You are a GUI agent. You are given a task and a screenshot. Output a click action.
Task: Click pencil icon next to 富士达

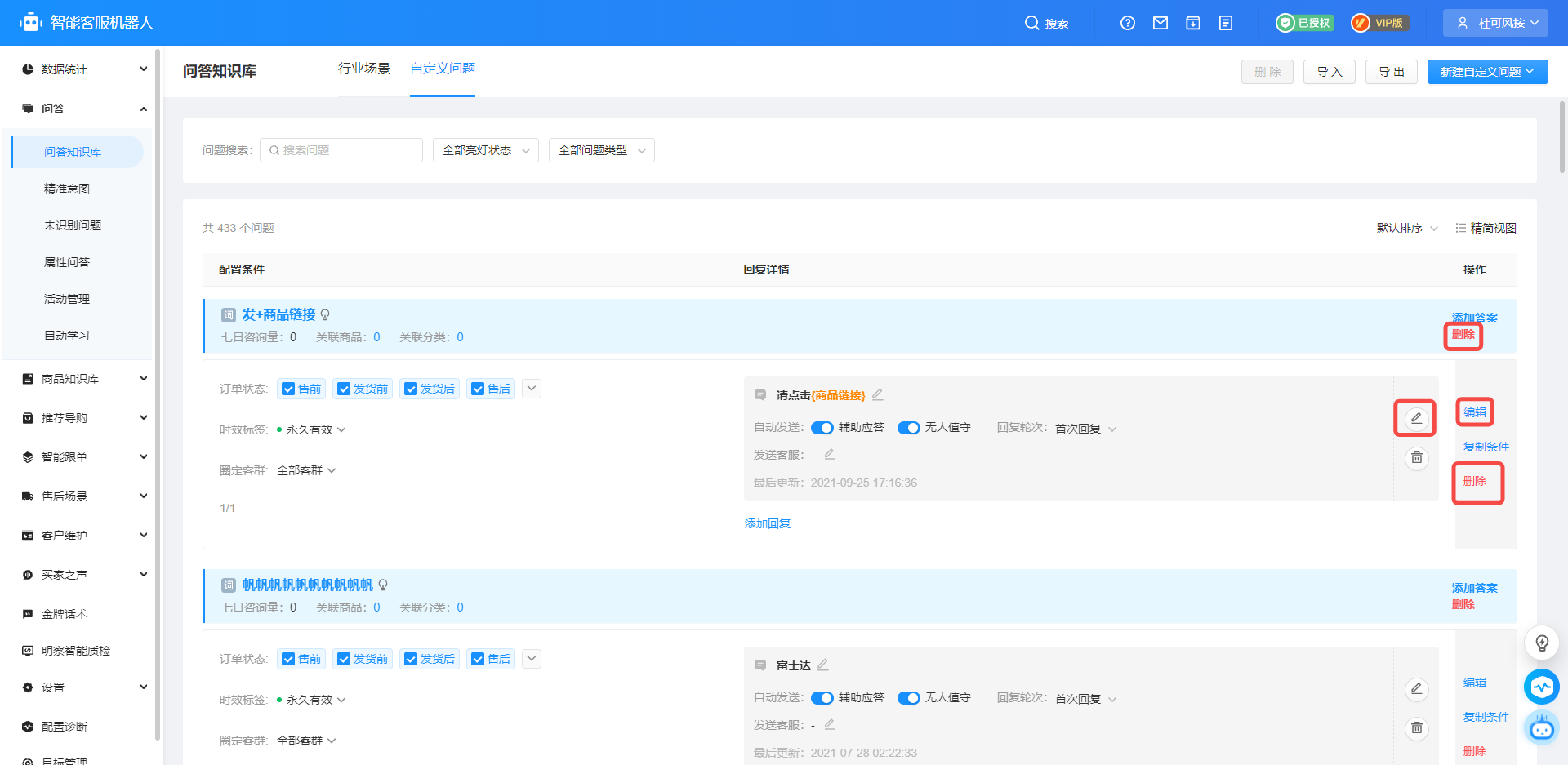point(823,665)
